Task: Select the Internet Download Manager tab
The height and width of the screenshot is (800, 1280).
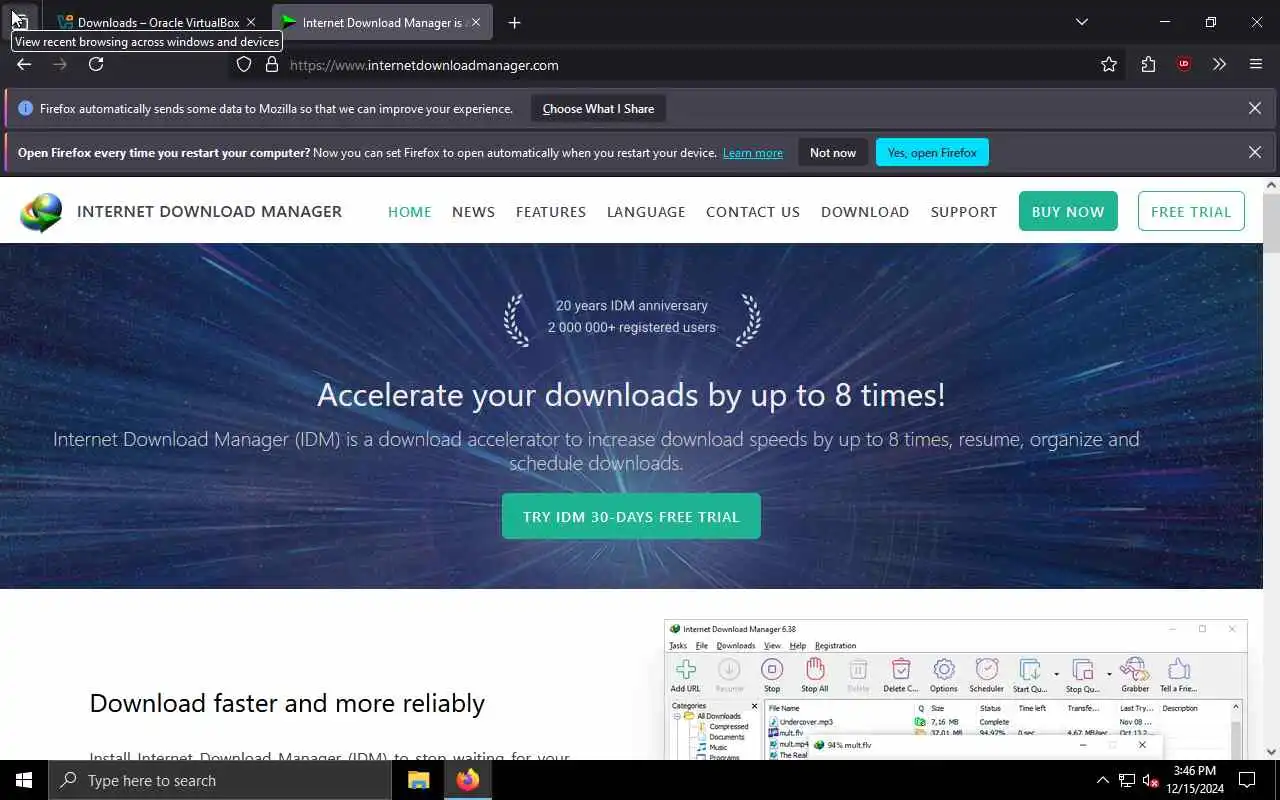Action: coord(382,22)
